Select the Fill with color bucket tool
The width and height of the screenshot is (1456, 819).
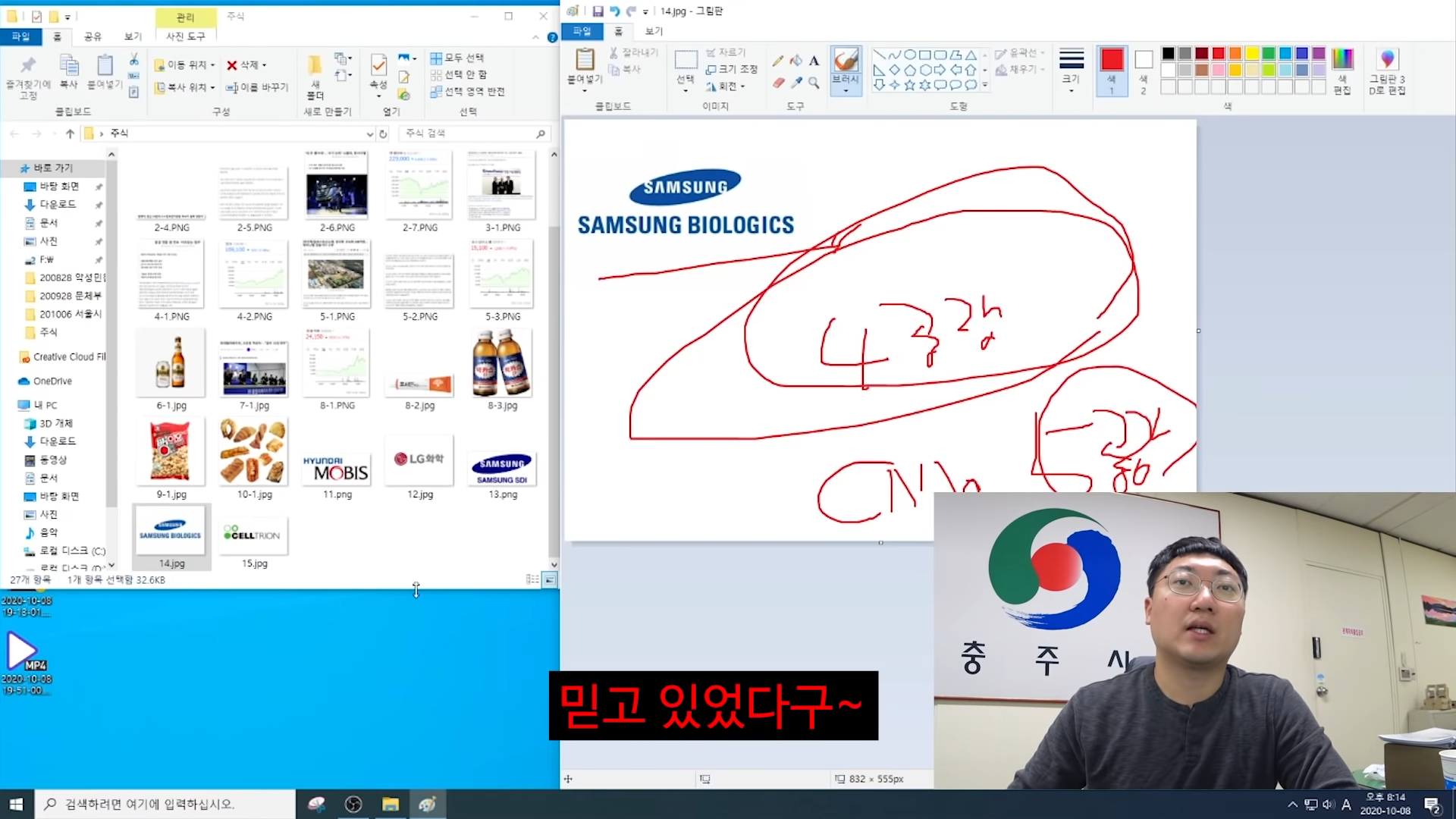pos(795,61)
